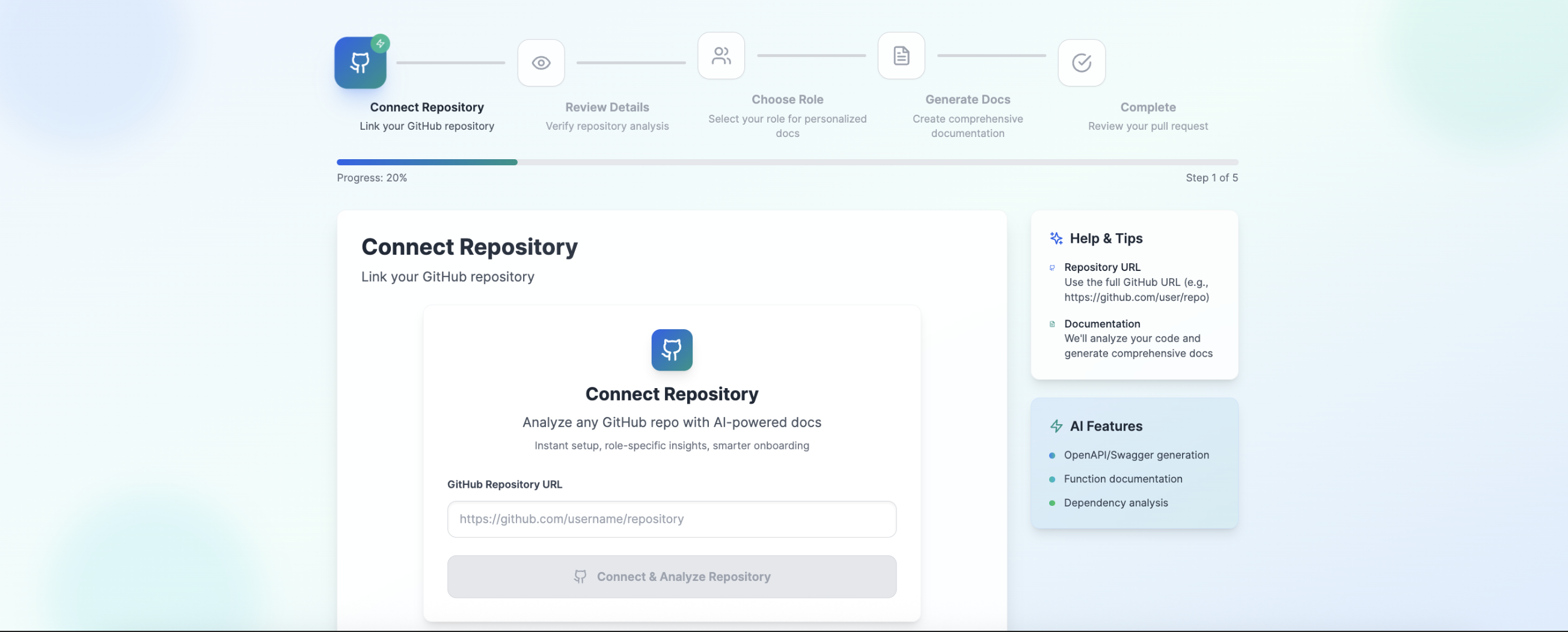This screenshot has height=632, width=1568.
Task: Click the teal bullet beside Function documentation
Action: 1052,479
